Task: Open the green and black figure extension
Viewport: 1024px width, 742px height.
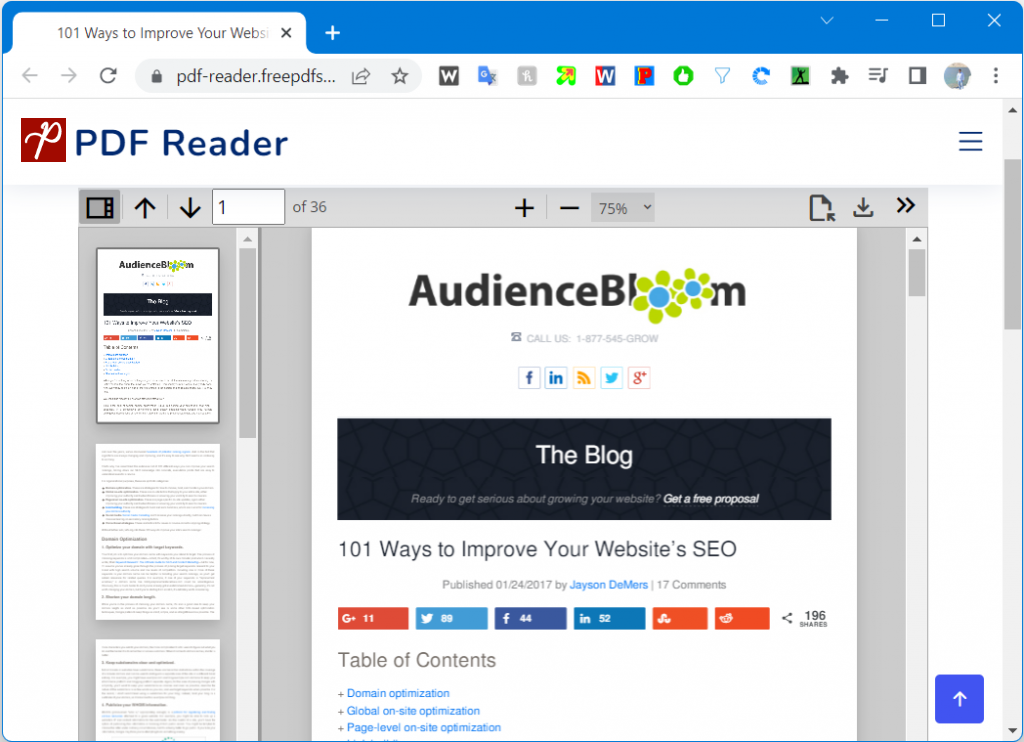Action: click(x=801, y=76)
